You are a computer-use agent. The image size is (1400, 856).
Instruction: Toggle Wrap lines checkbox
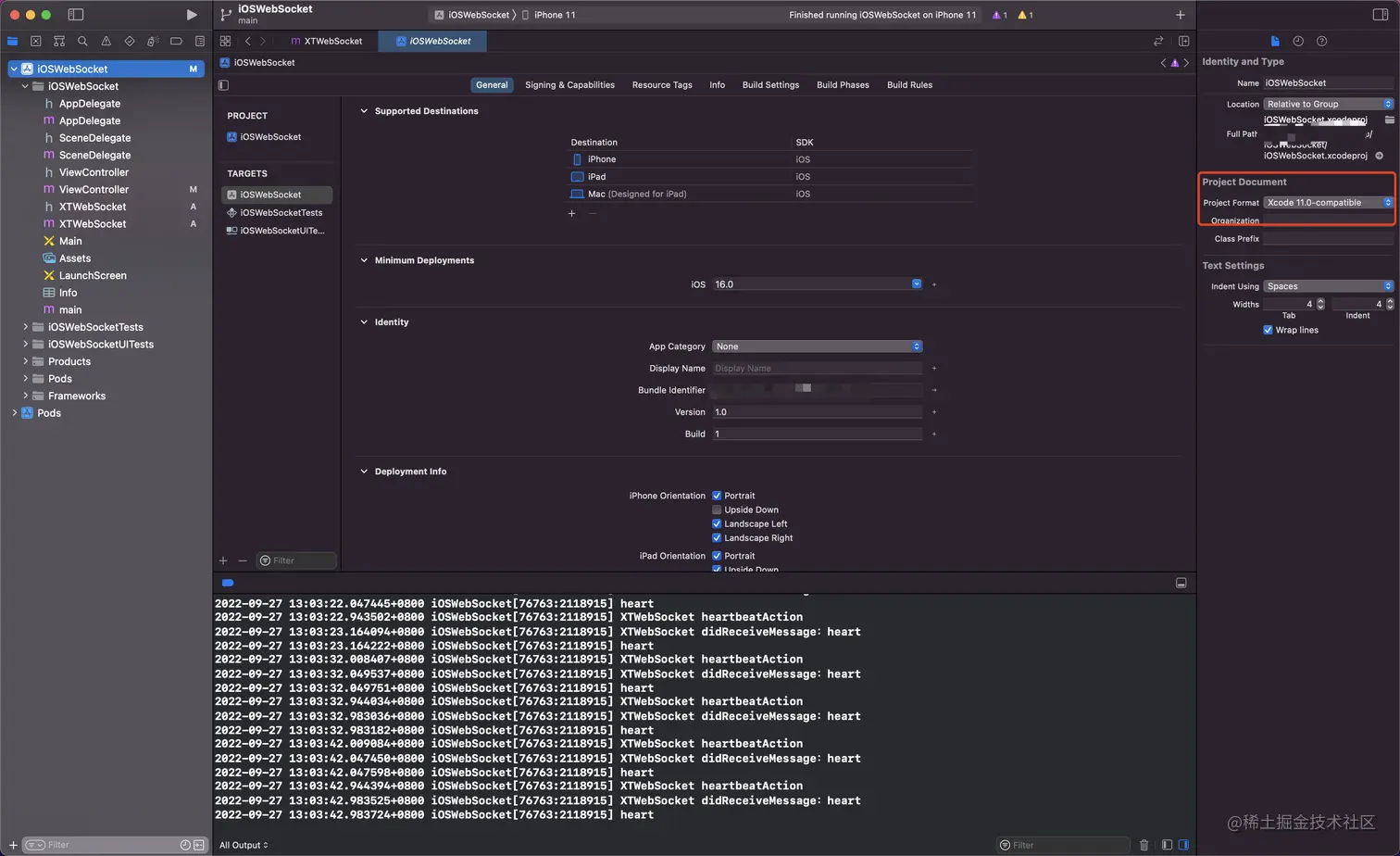(x=1268, y=330)
